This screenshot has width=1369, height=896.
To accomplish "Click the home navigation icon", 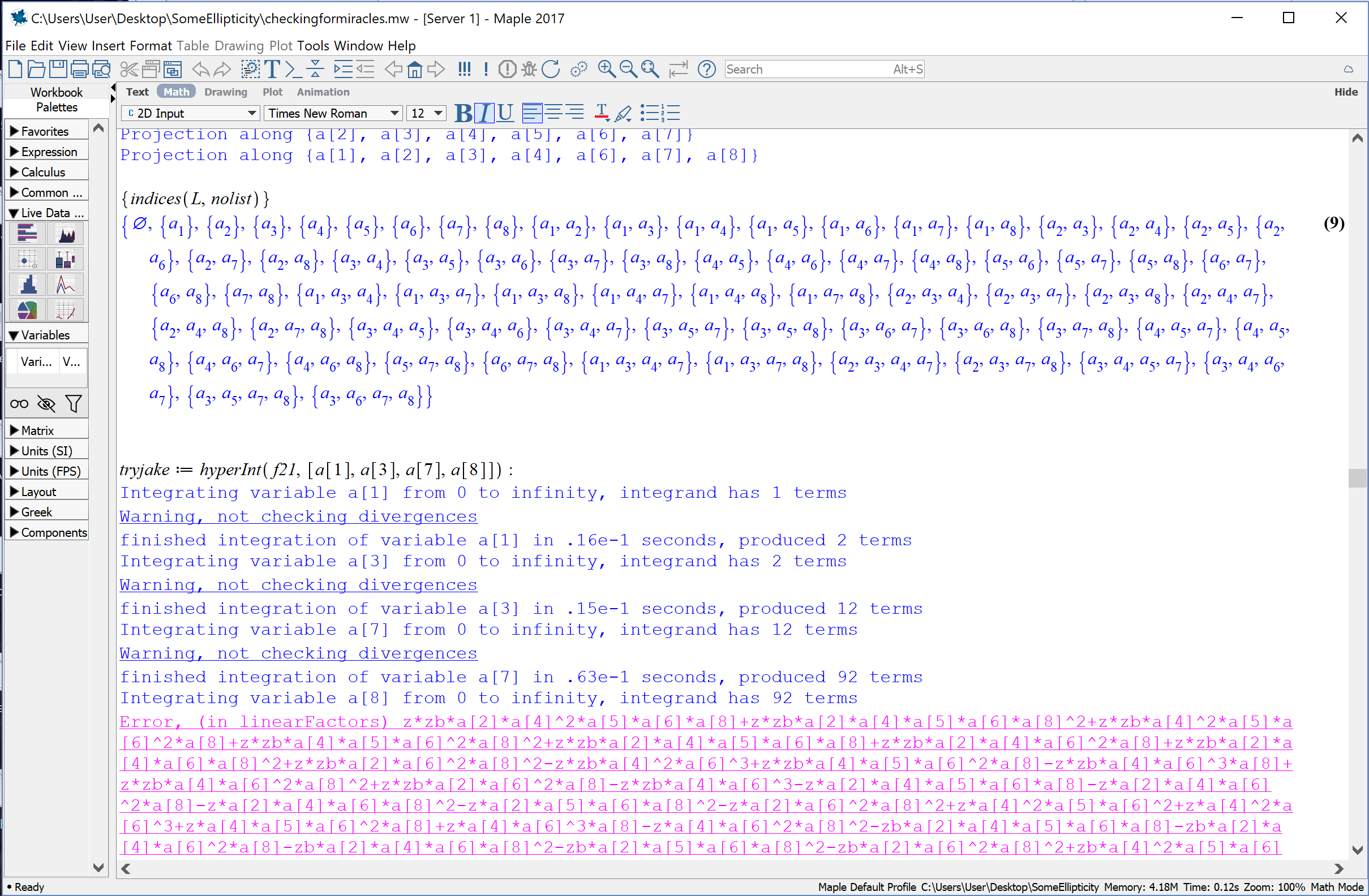I will pyautogui.click(x=415, y=70).
